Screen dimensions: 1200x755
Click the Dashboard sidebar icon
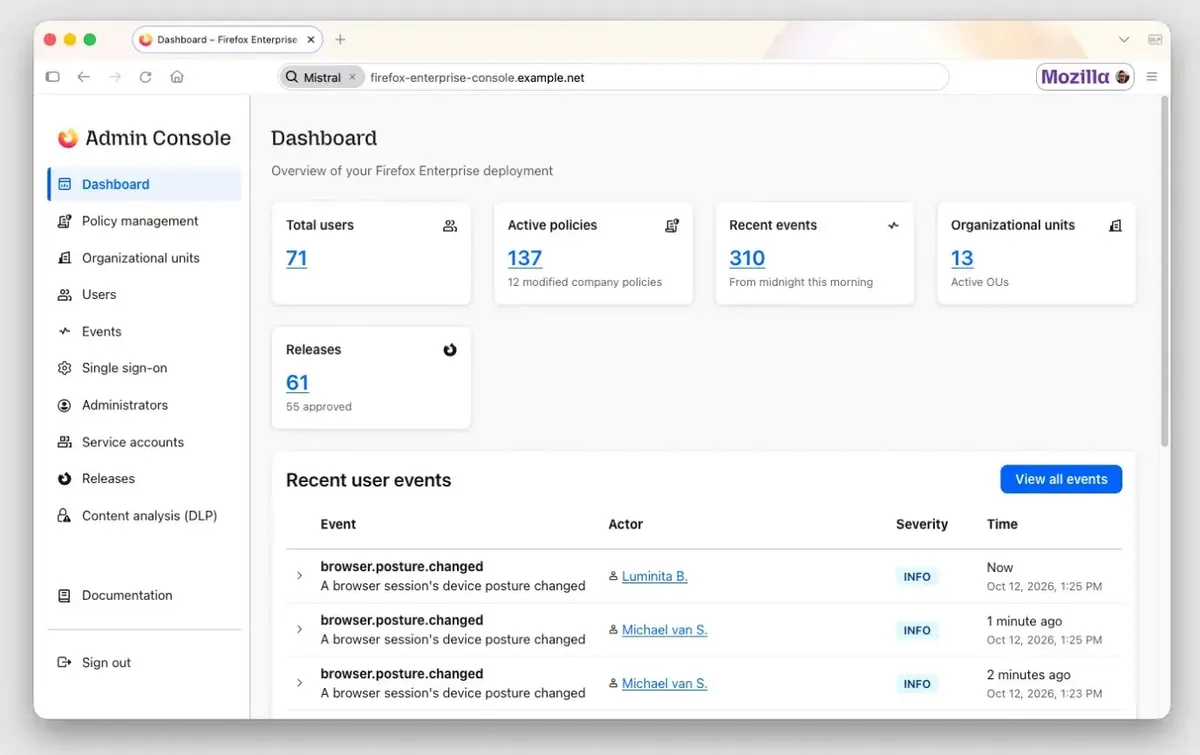[64, 184]
